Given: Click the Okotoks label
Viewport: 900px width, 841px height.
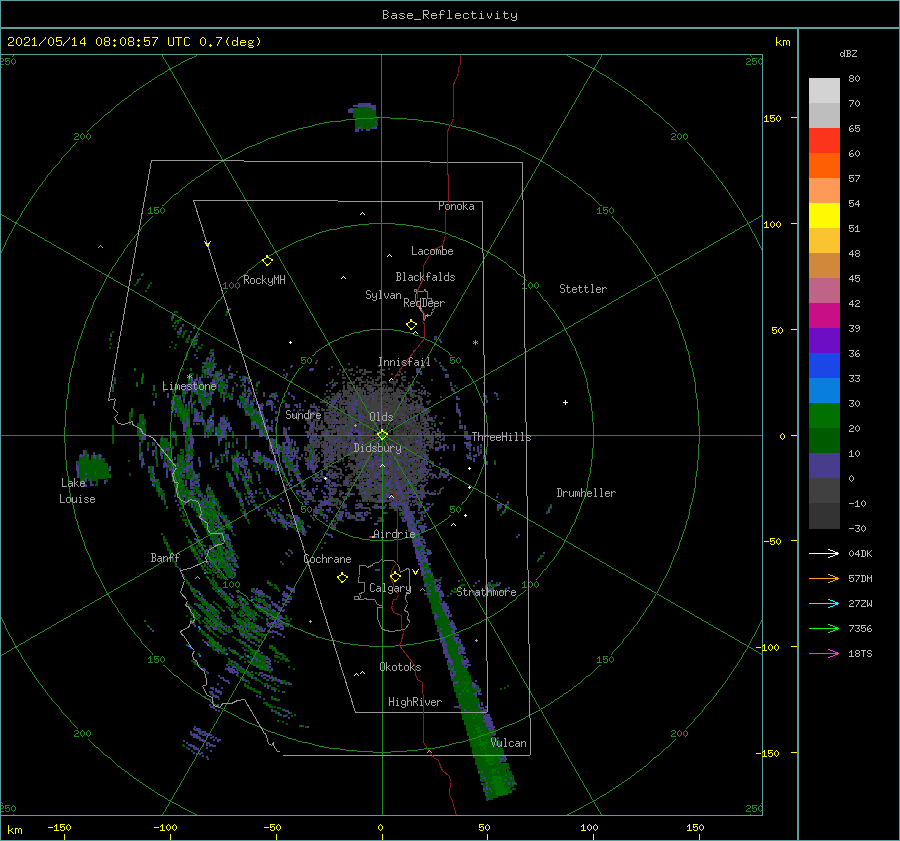Looking at the screenshot, I should click(400, 666).
